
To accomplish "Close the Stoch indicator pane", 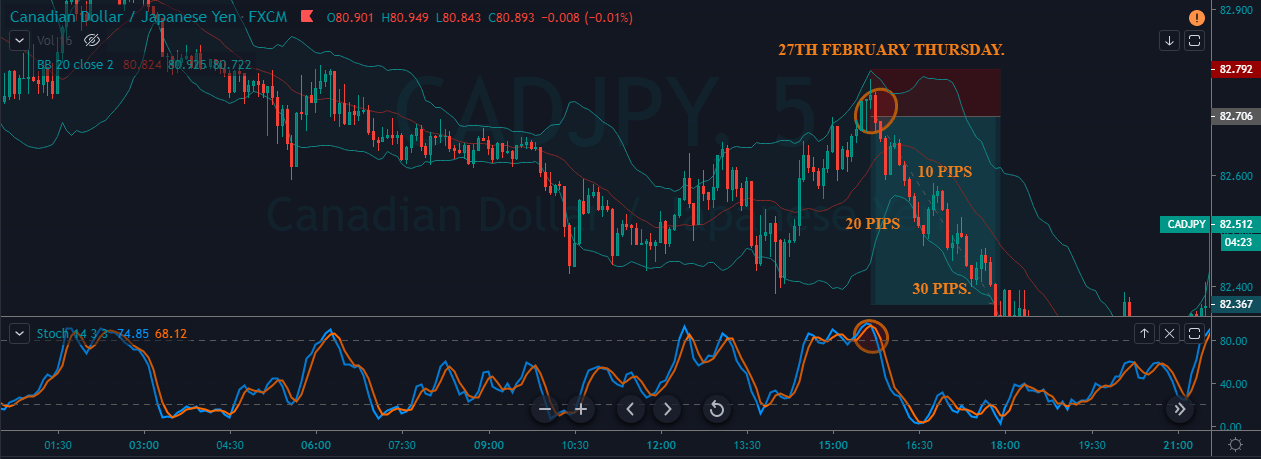I will (x=1170, y=333).
